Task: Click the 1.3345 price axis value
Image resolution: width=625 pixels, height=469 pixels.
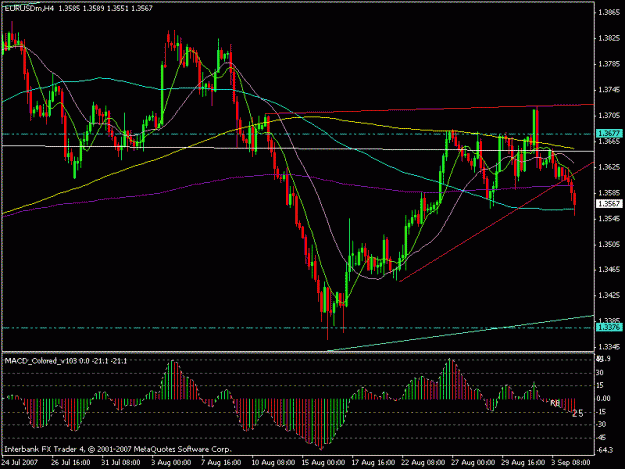Action: pos(609,347)
